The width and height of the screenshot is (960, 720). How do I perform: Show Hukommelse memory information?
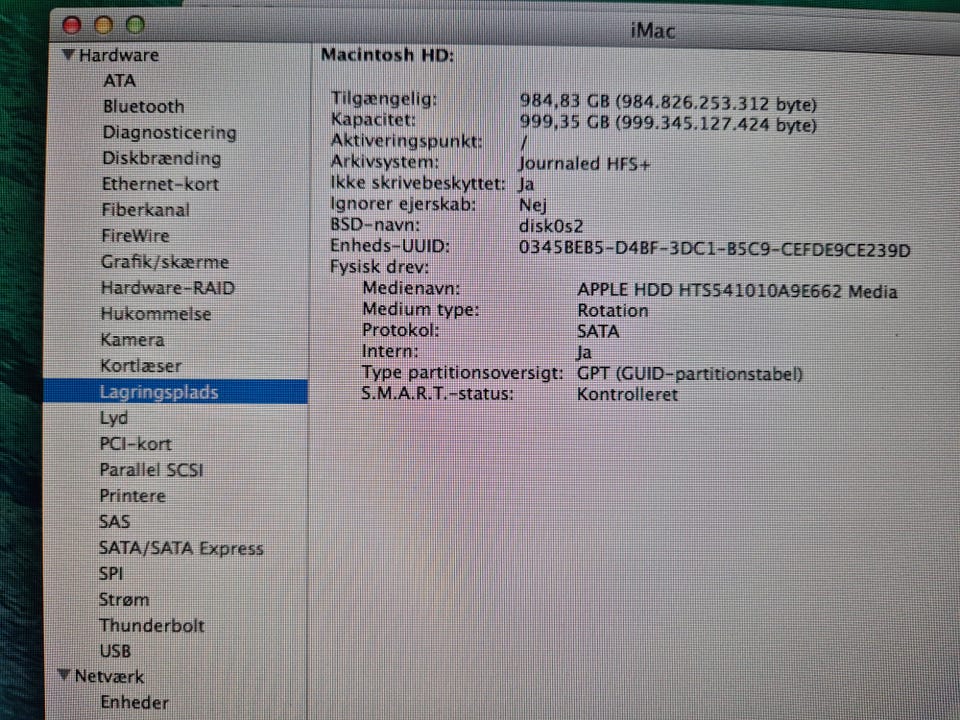(x=156, y=314)
